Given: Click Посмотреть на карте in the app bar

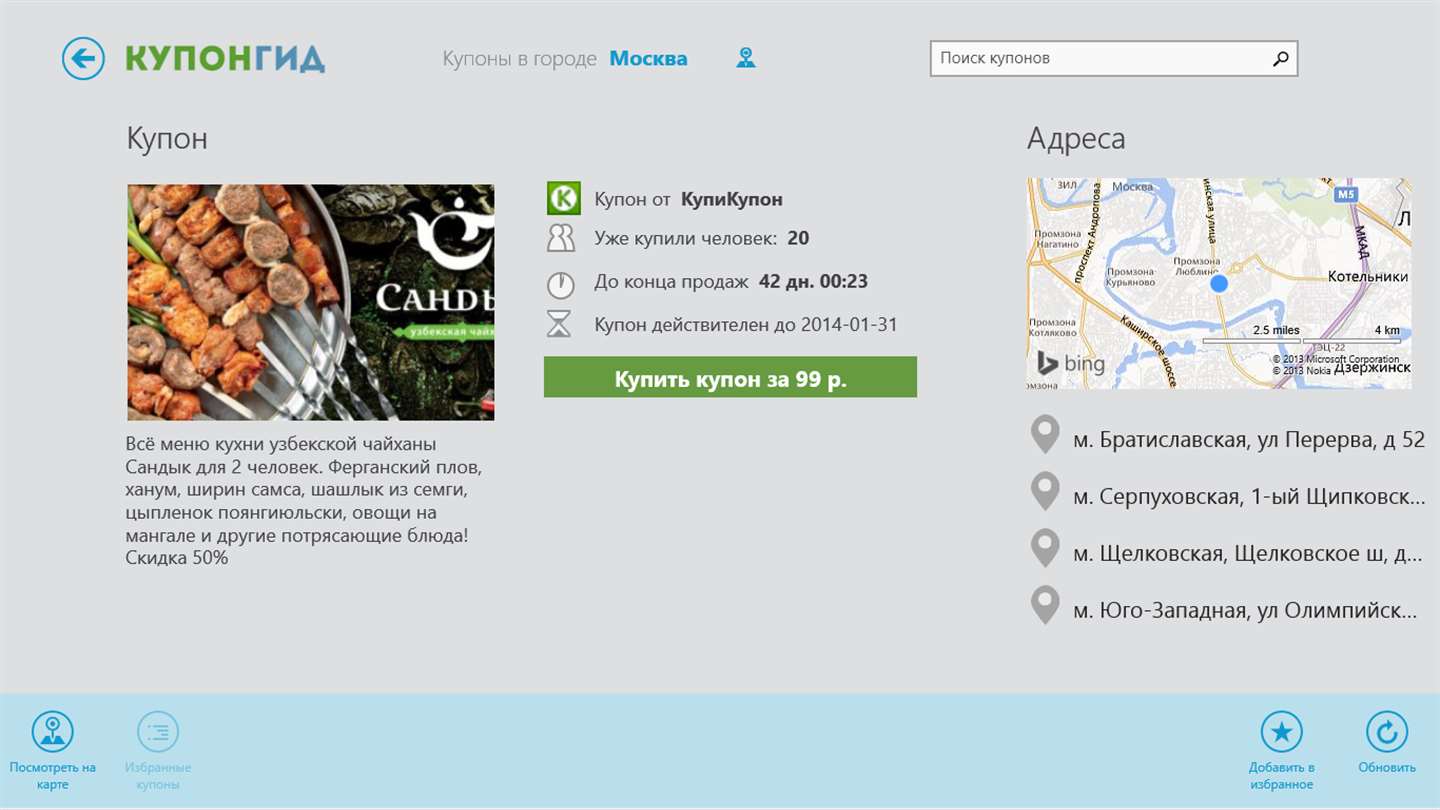Looking at the screenshot, I should point(53,750).
